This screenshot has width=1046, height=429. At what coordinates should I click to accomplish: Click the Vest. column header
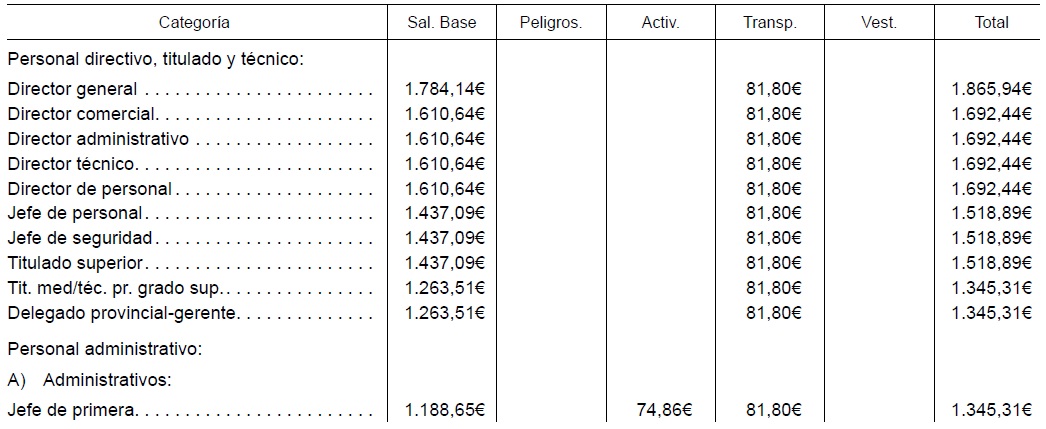879,23
